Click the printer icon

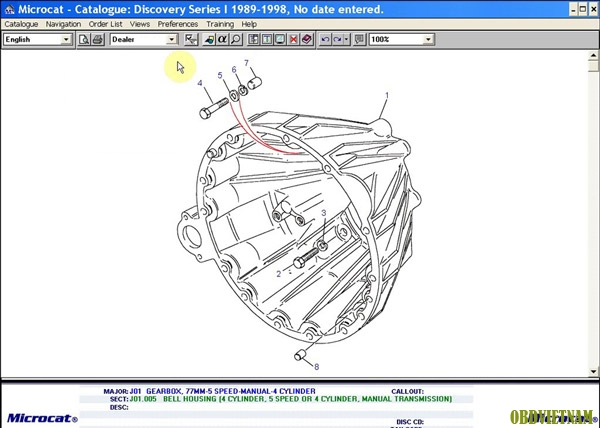click(98, 39)
